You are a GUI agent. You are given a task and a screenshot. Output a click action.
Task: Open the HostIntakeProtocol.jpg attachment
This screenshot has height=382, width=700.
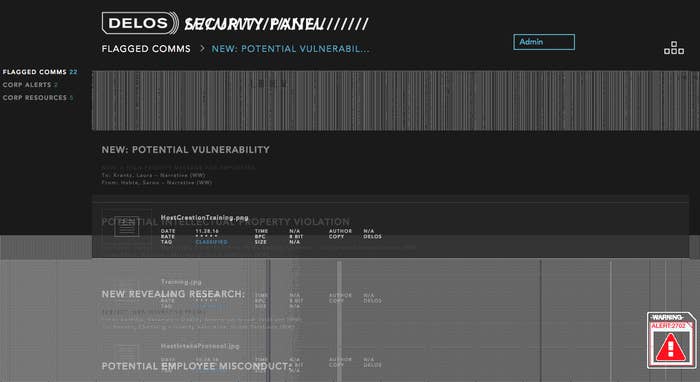(200, 346)
